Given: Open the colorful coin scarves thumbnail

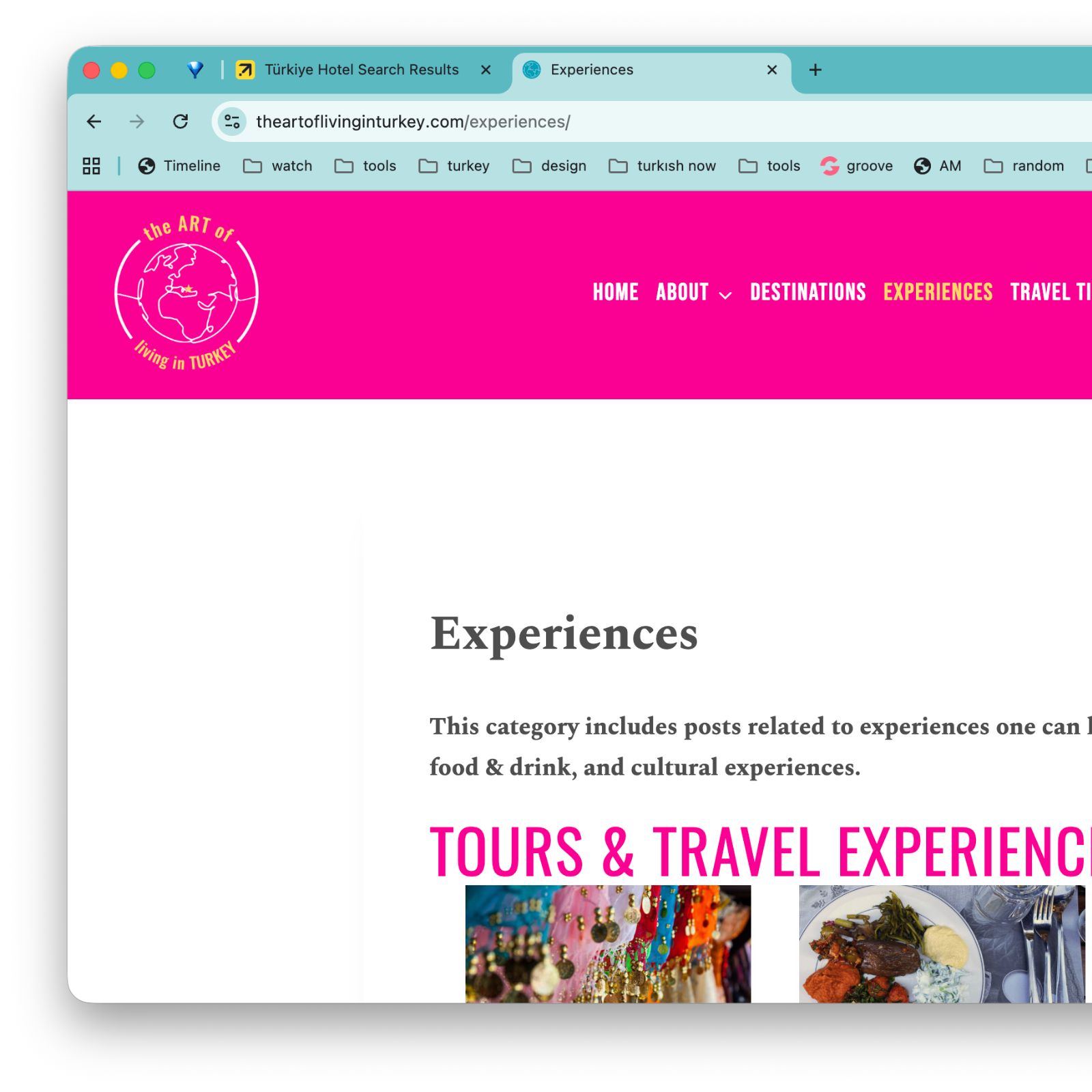Looking at the screenshot, I should 608,944.
